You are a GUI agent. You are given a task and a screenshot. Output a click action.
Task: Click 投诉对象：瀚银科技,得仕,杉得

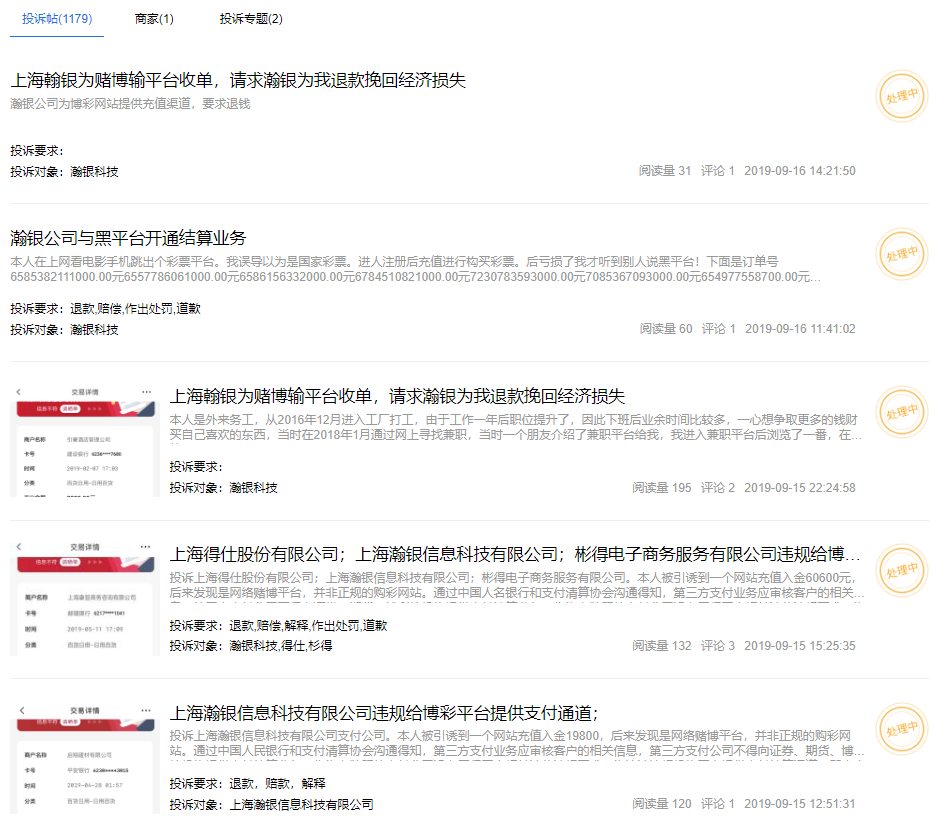click(251, 646)
